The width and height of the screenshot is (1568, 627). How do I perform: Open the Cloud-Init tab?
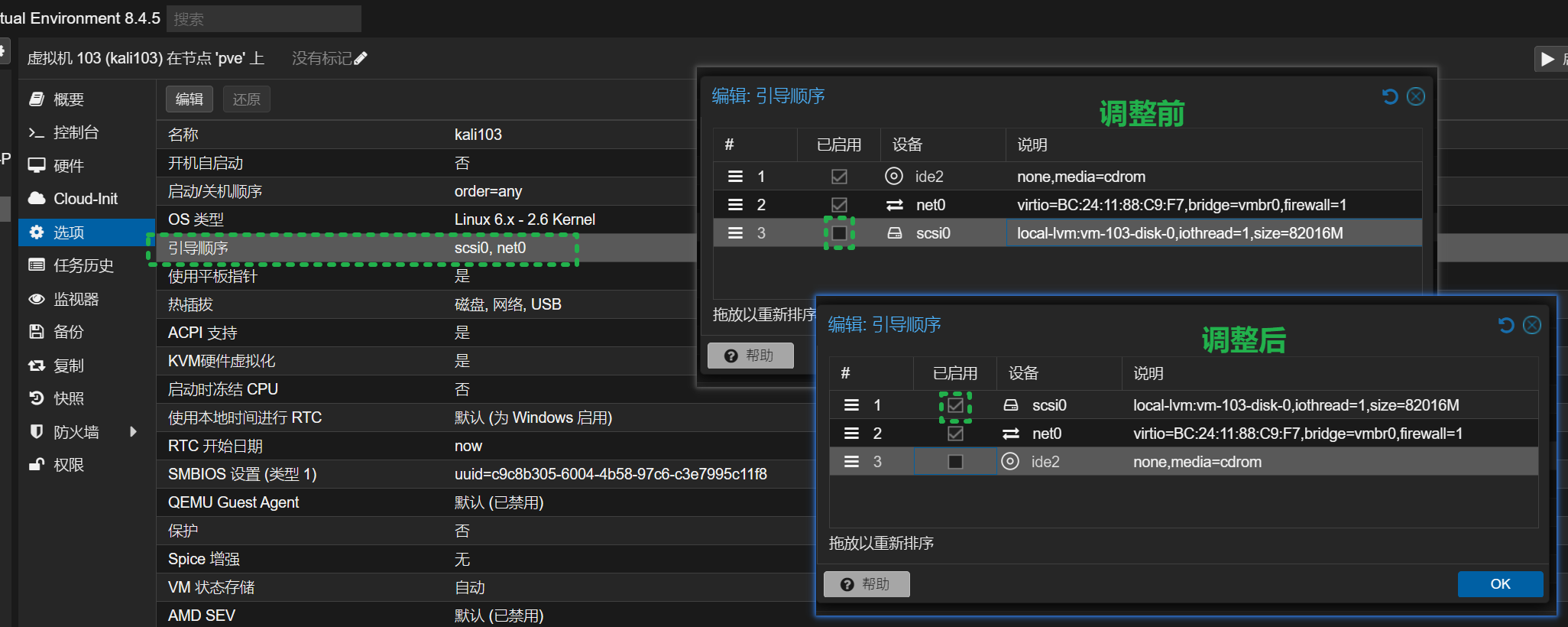tap(86, 199)
